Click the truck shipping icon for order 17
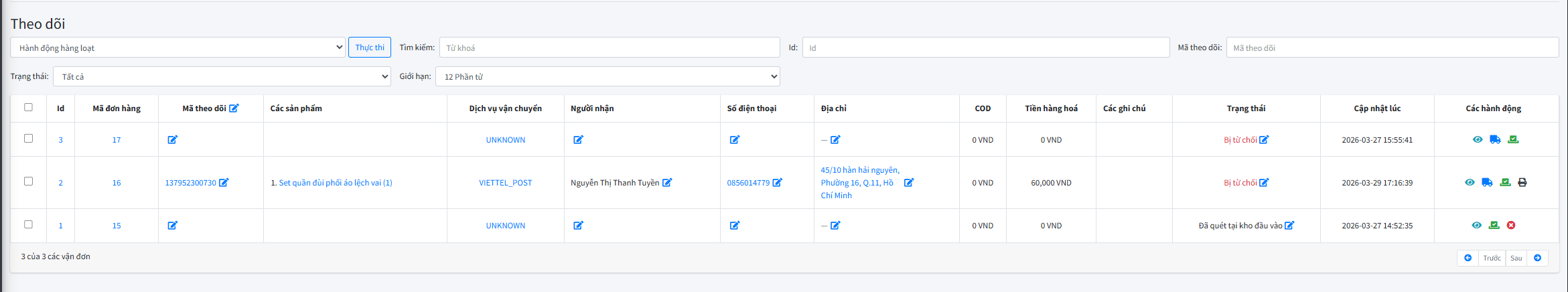 (x=1495, y=139)
